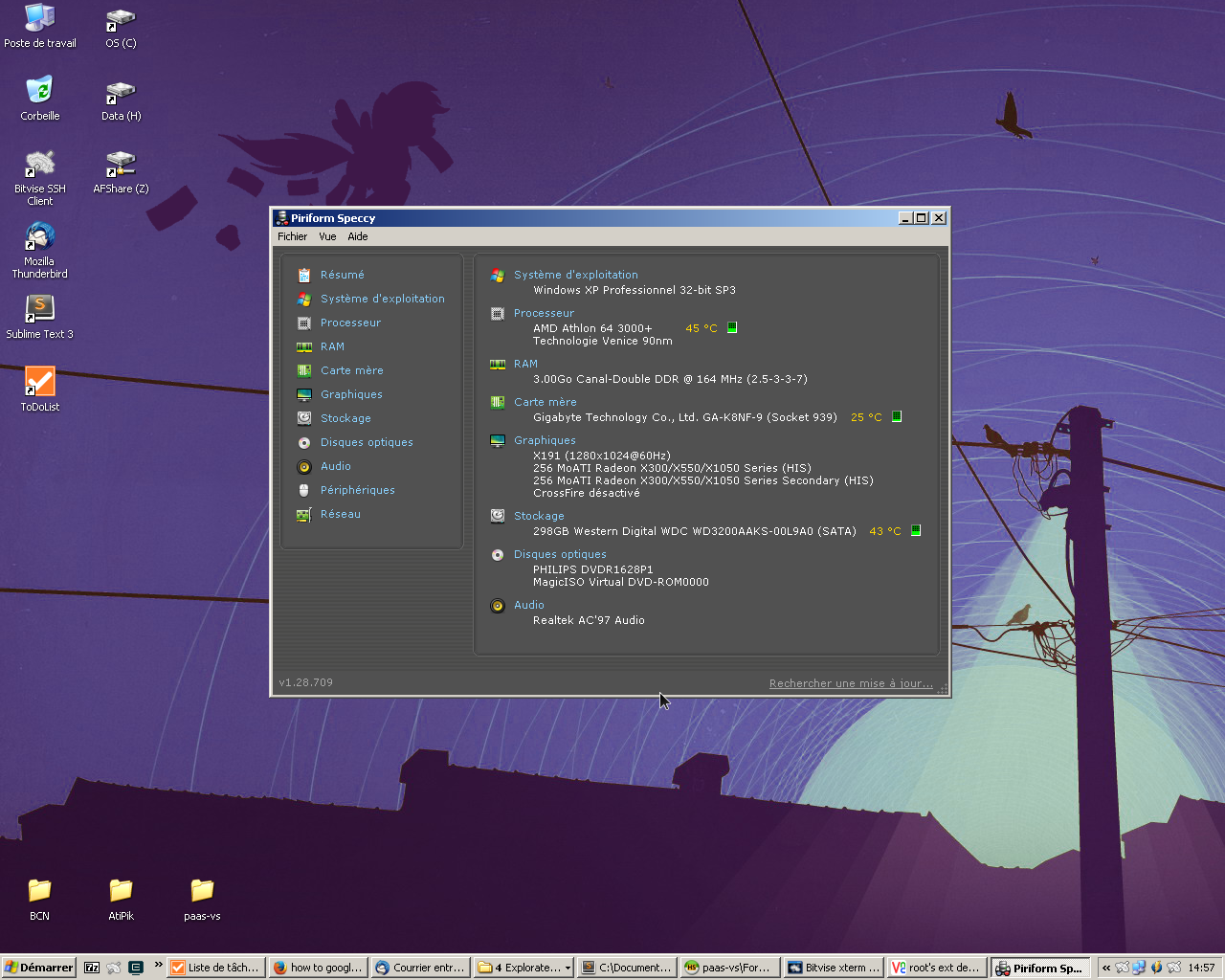
Task: Open Système d'exploitation heading in summary
Action: [576, 275]
